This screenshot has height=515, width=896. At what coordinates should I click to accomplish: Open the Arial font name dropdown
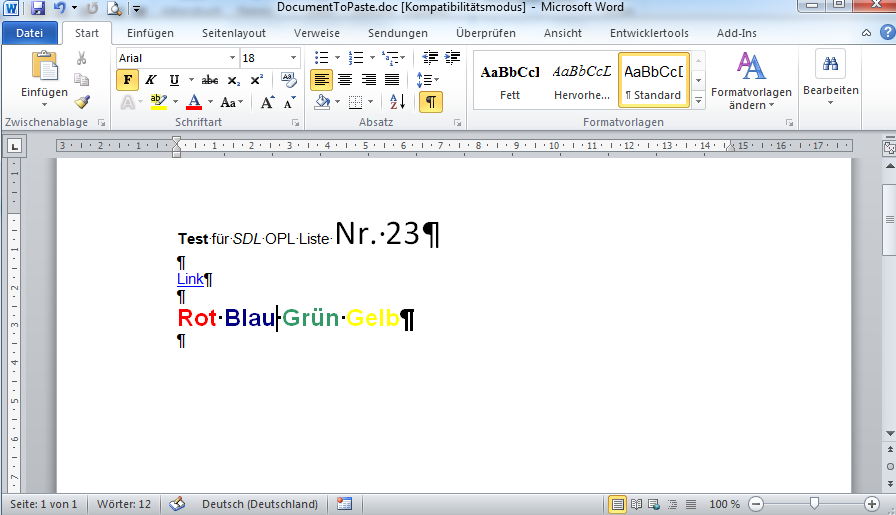coord(230,58)
